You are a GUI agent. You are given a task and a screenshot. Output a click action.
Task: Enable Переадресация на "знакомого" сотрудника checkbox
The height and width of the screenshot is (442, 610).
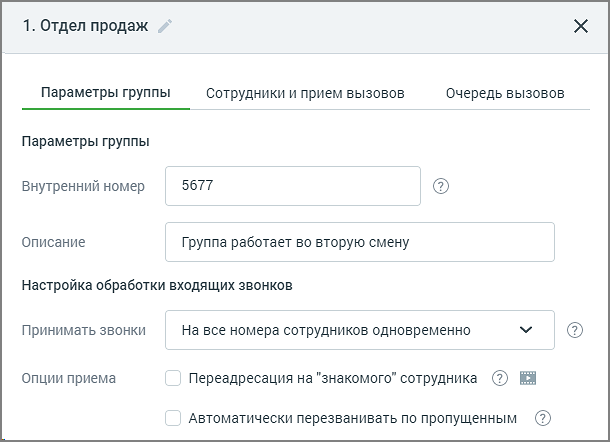coord(173,378)
